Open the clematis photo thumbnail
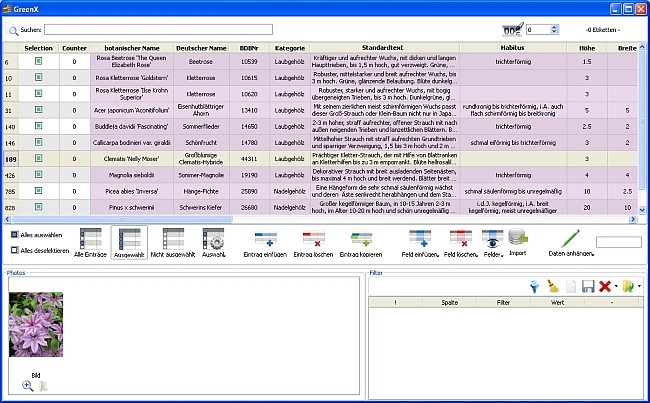650x403 pixels. (36, 324)
